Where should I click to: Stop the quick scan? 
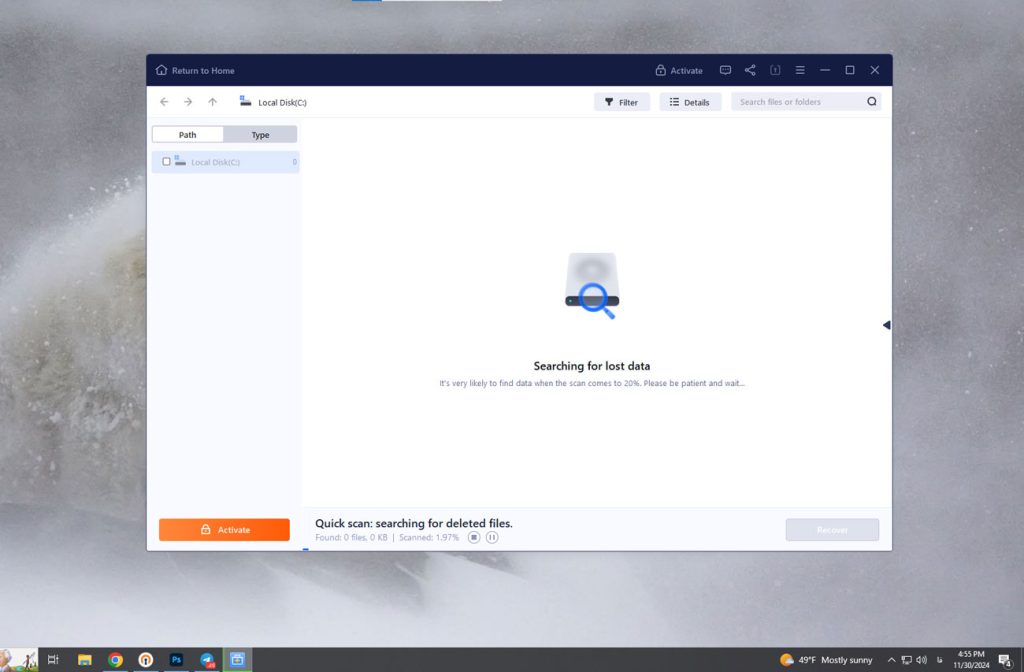point(474,537)
